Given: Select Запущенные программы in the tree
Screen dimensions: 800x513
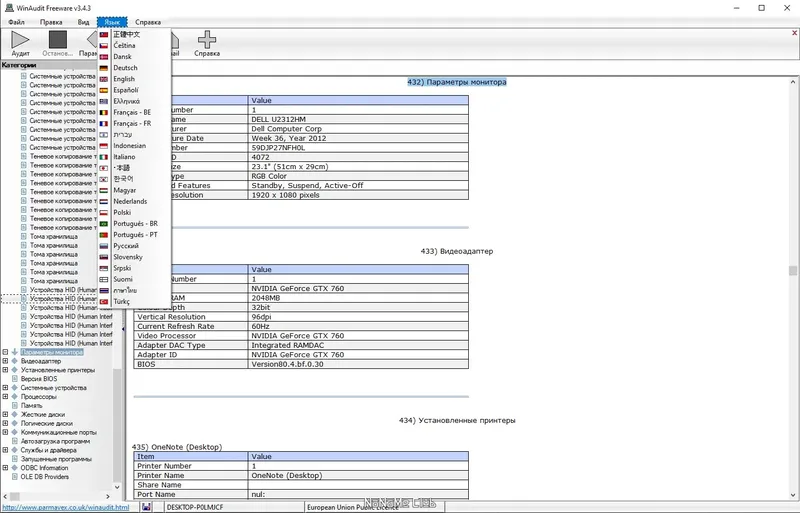Looking at the screenshot, I should click(56, 459).
